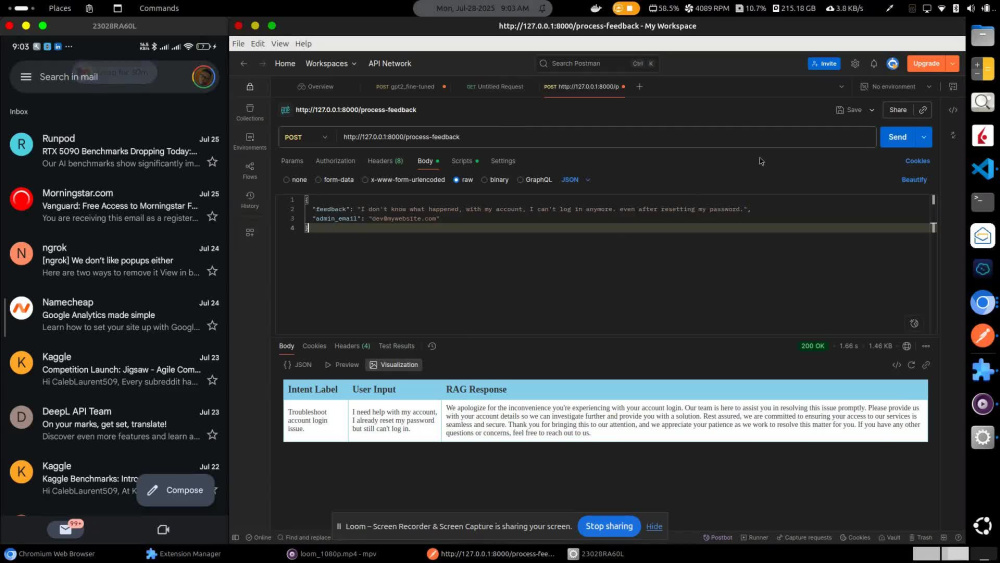Screen dimensions: 1000x563
Task: Open response history clock icon
Action: pyautogui.click(x=432, y=346)
